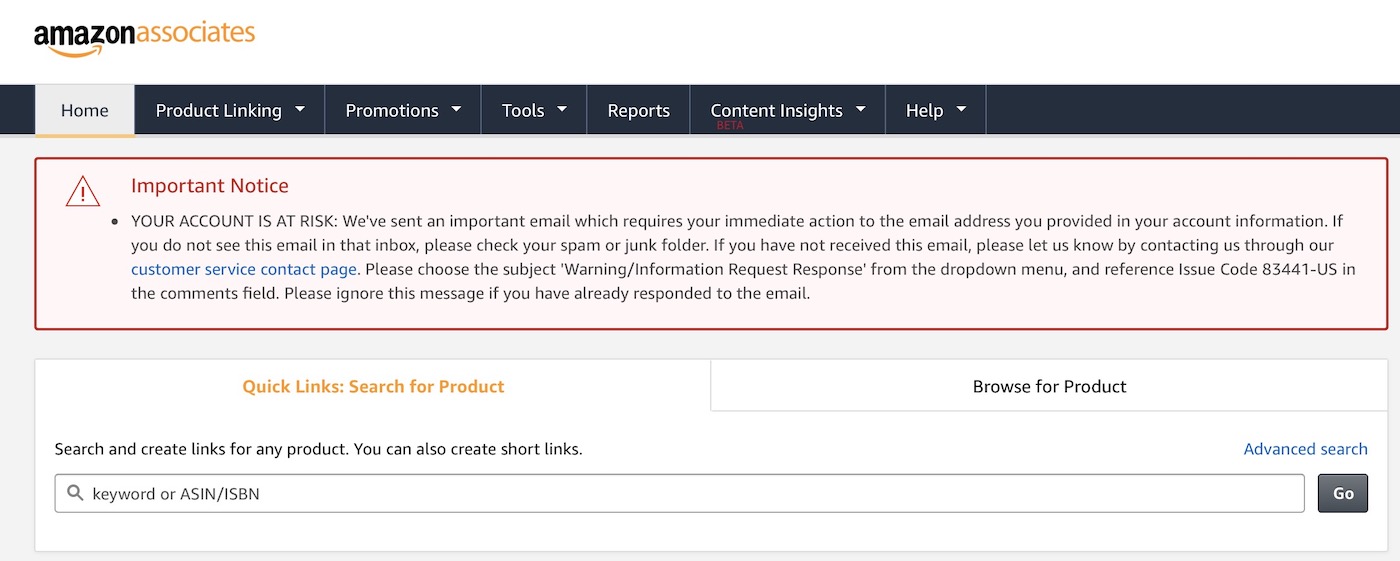The image size is (1400, 561).
Task: Expand the Help dropdown arrow
Action: pyautogui.click(x=962, y=109)
